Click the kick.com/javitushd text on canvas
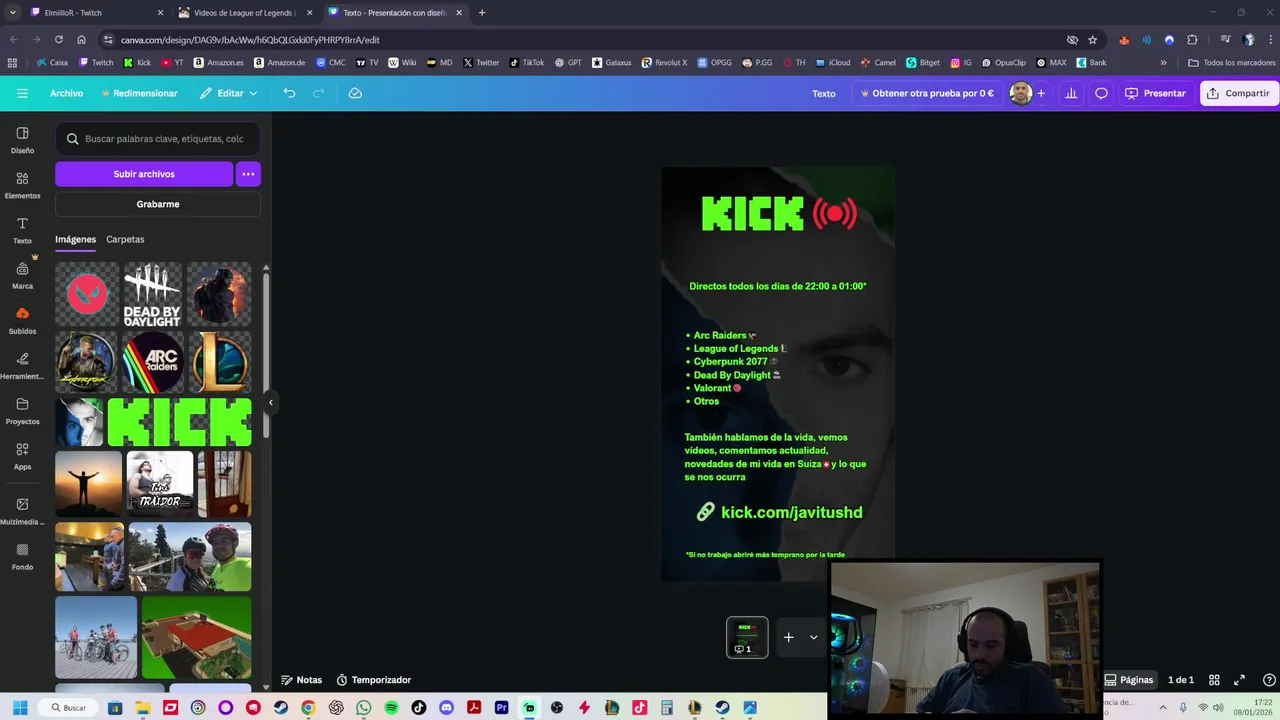This screenshot has height=720, width=1280. (x=791, y=512)
